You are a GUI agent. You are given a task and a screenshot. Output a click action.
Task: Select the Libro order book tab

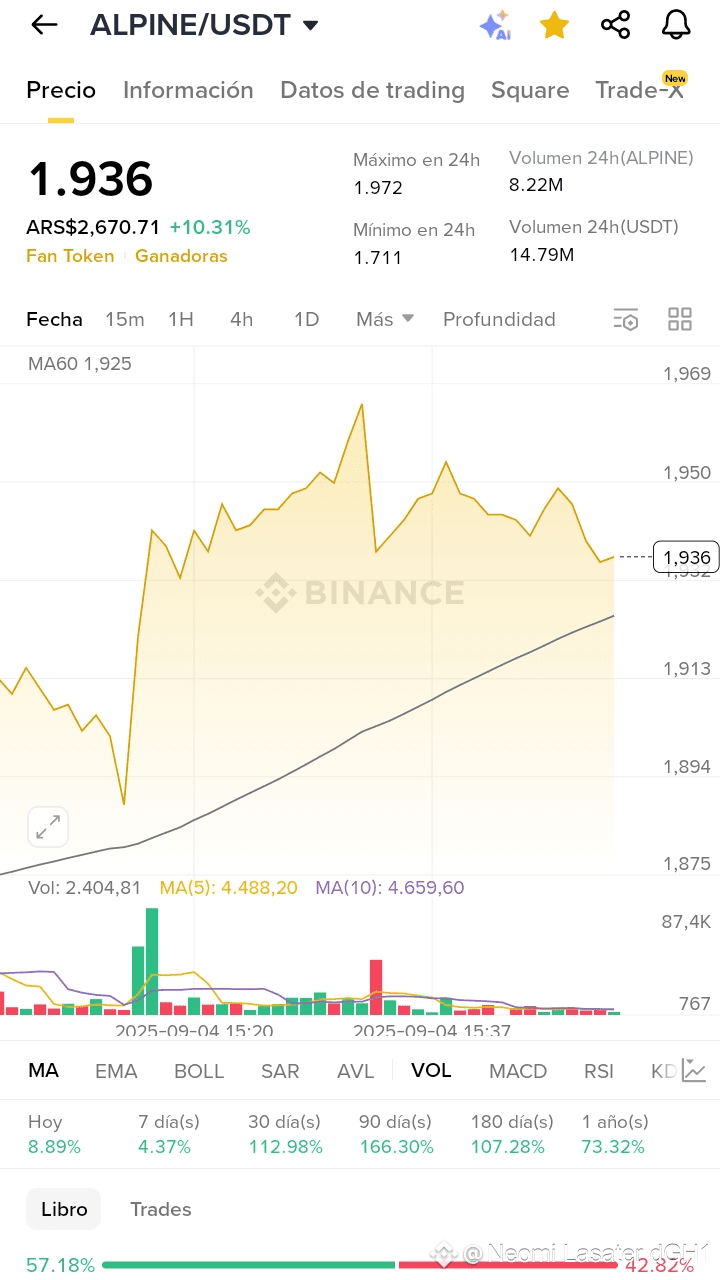64,1209
